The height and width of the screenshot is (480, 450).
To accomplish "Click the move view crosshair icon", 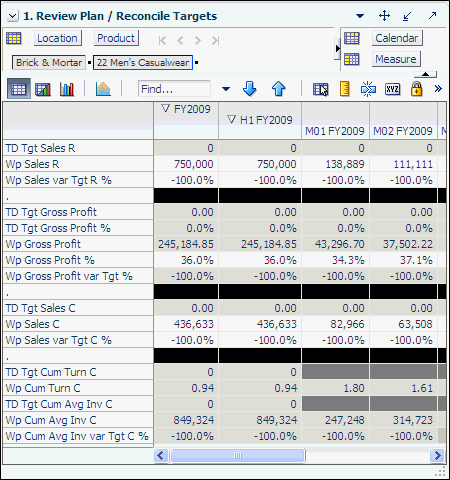I will [384, 16].
